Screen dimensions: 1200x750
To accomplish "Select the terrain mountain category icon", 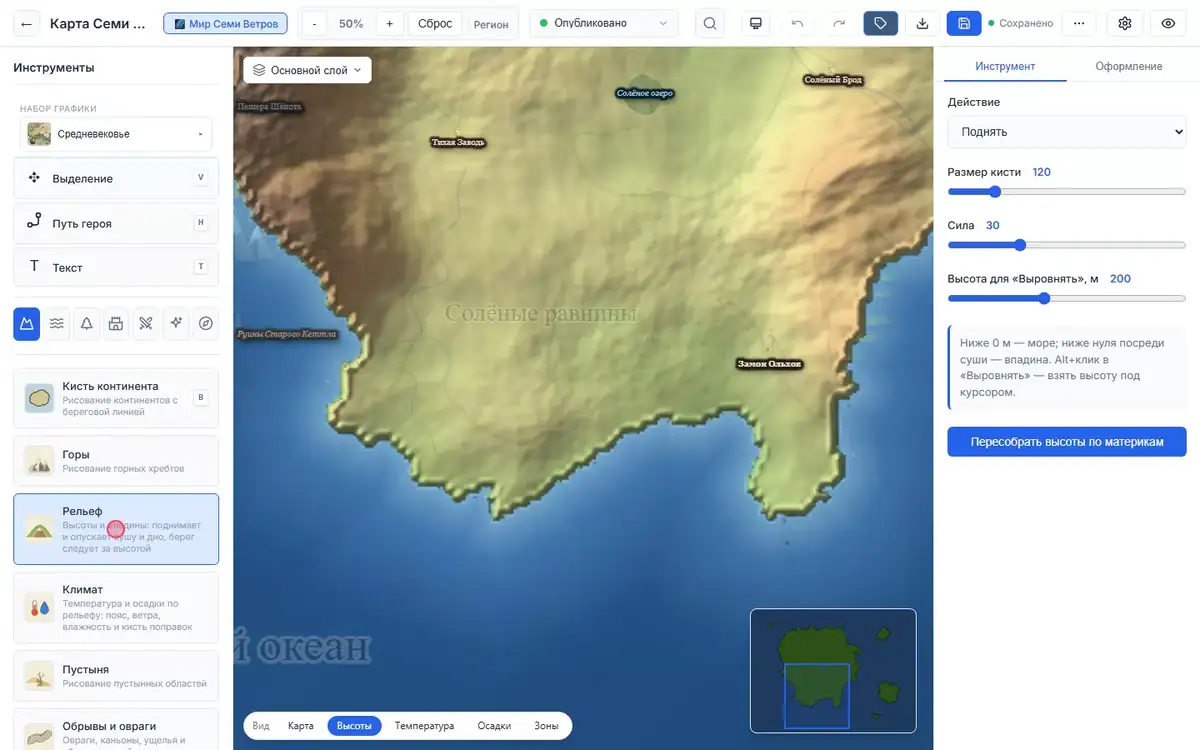I will (x=27, y=323).
